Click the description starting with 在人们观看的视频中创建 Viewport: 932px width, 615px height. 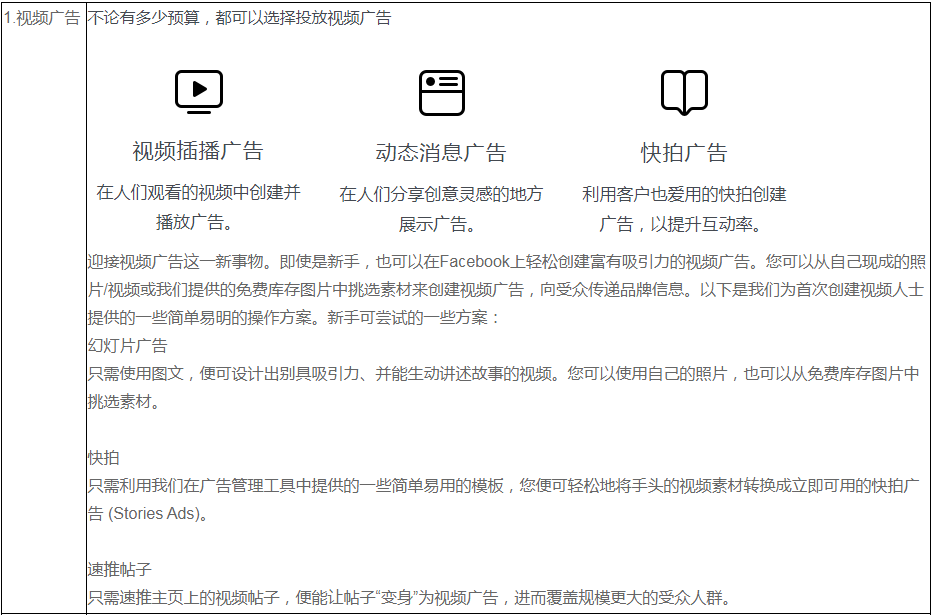(x=198, y=207)
